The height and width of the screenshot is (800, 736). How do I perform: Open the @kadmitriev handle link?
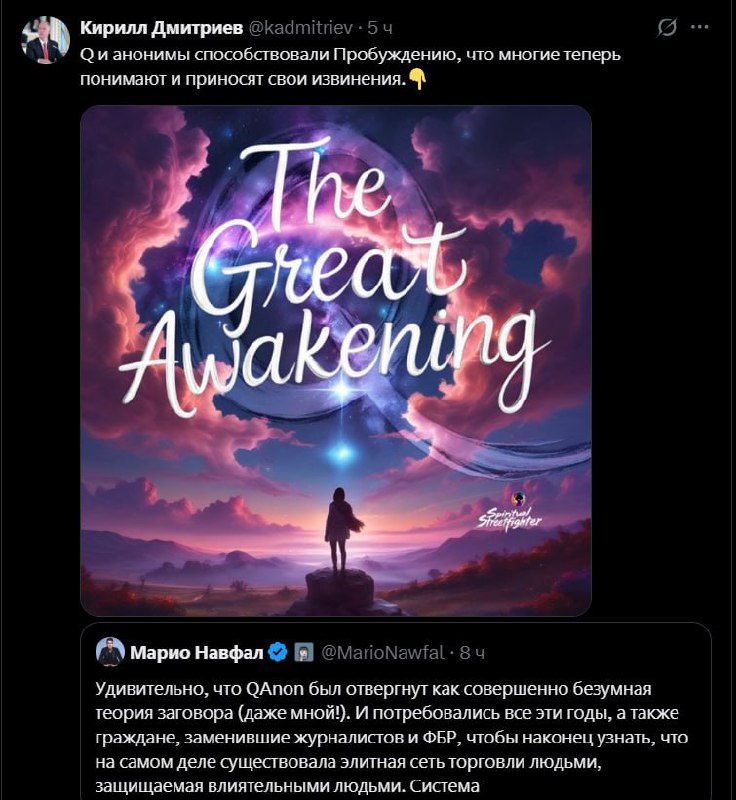click(x=300, y=28)
